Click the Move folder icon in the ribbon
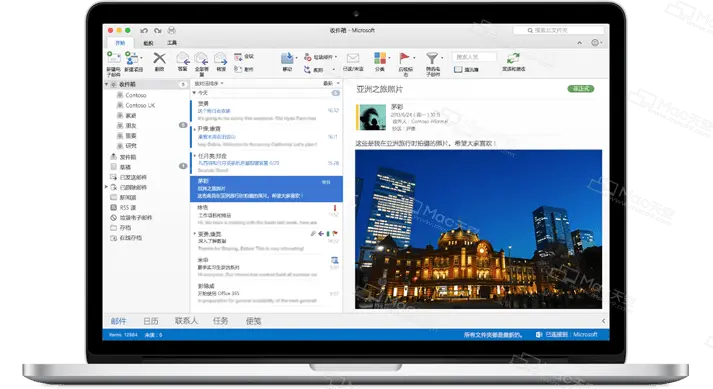 click(x=287, y=58)
